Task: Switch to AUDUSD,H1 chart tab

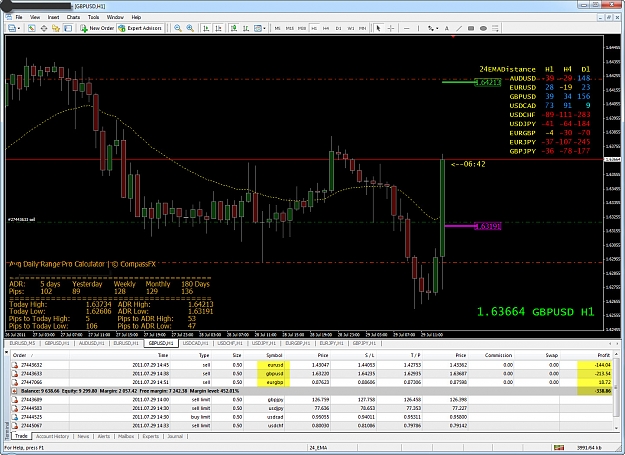Action: [91, 343]
